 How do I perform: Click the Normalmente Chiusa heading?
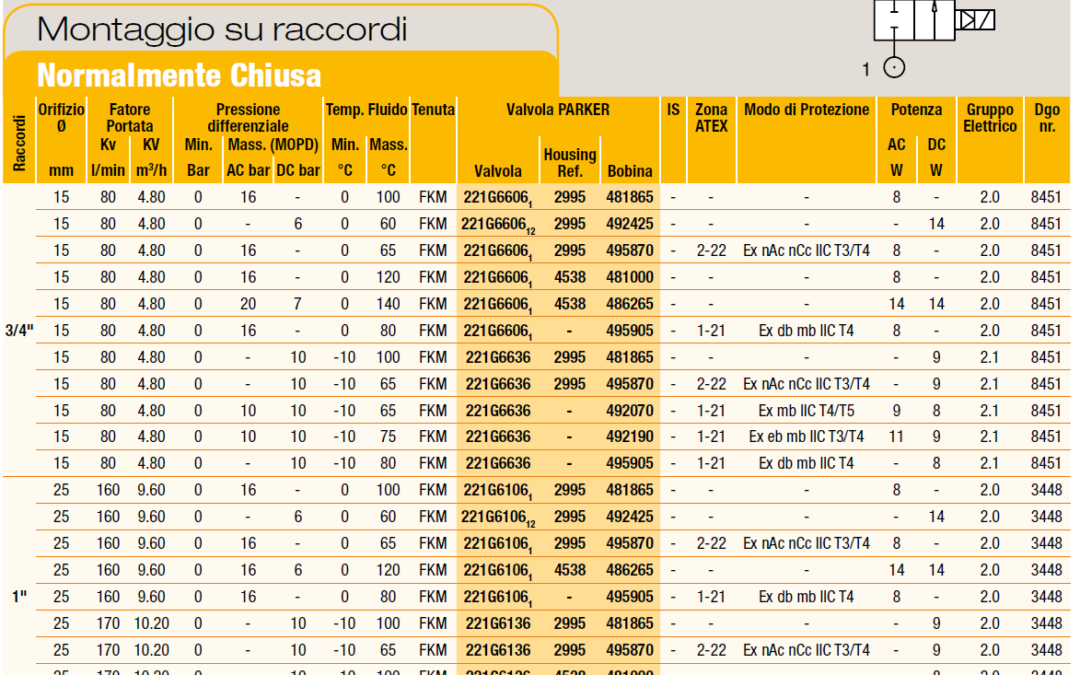click(179, 75)
